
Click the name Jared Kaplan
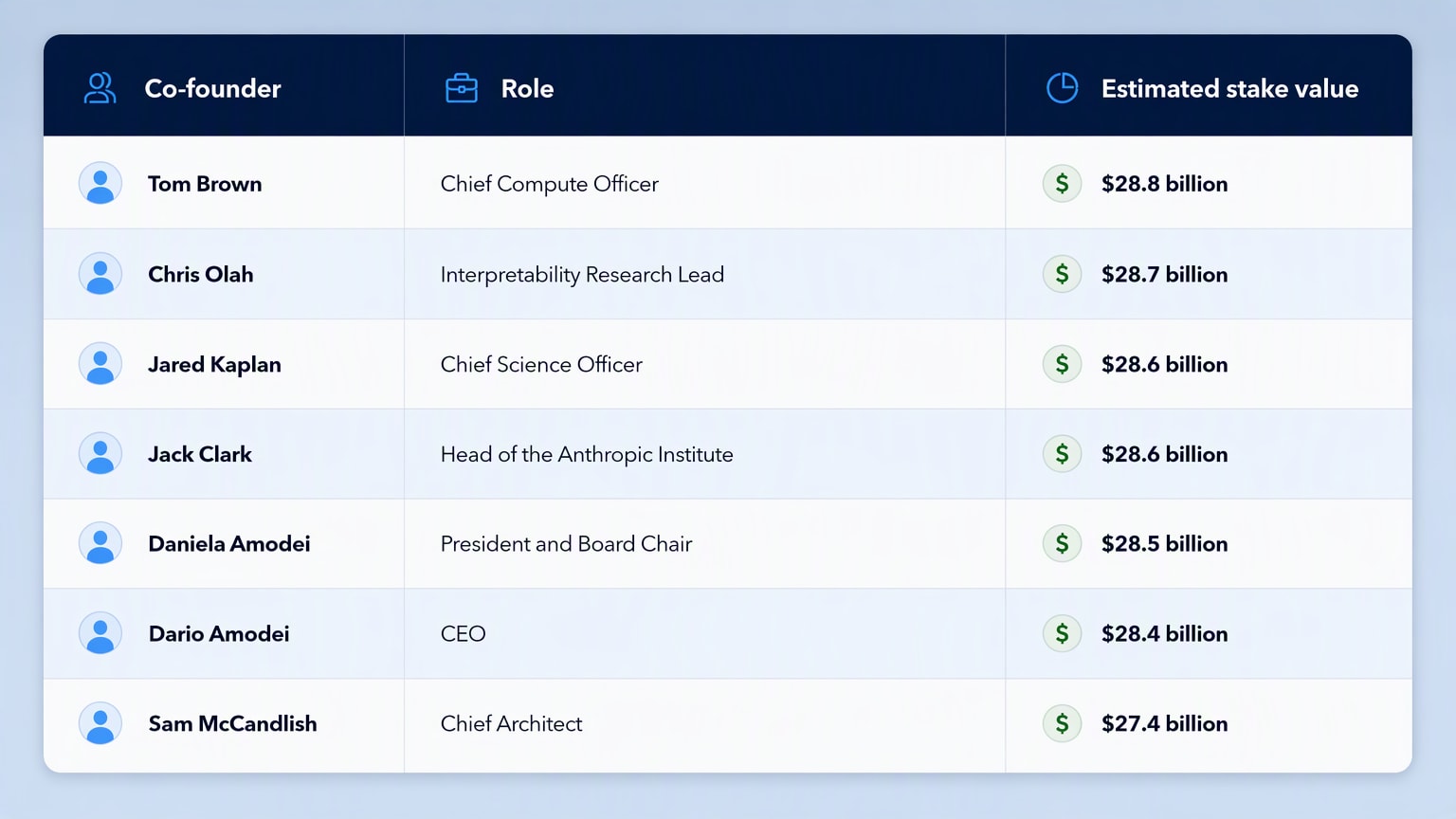214,365
